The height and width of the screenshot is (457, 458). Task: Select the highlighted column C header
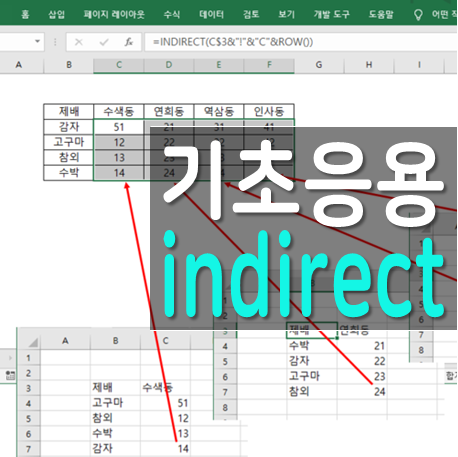(x=119, y=65)
